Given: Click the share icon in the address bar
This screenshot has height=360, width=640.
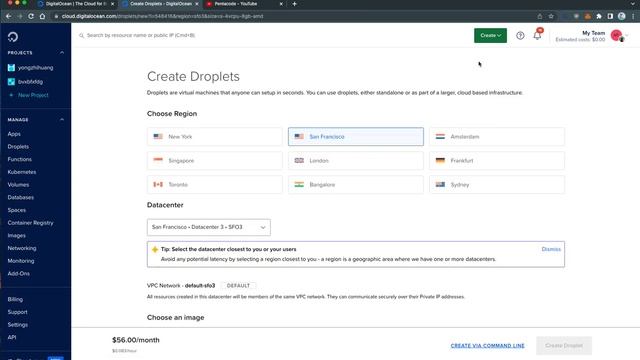Looking at the screenshot, I should point(540,16).
